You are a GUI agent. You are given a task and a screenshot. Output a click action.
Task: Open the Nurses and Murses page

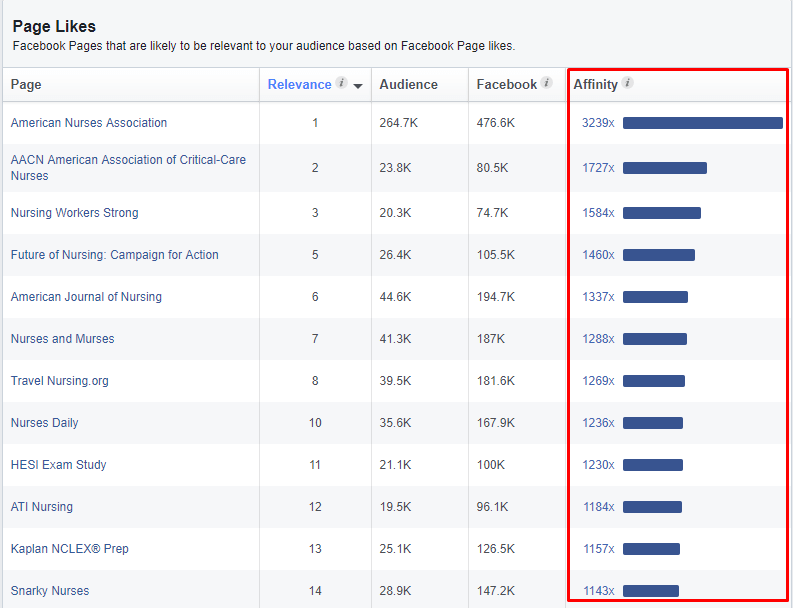point(63,338)
